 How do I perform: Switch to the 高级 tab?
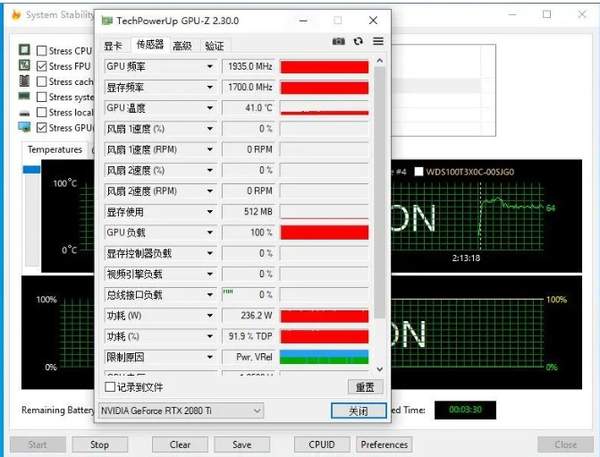(182, 46)
